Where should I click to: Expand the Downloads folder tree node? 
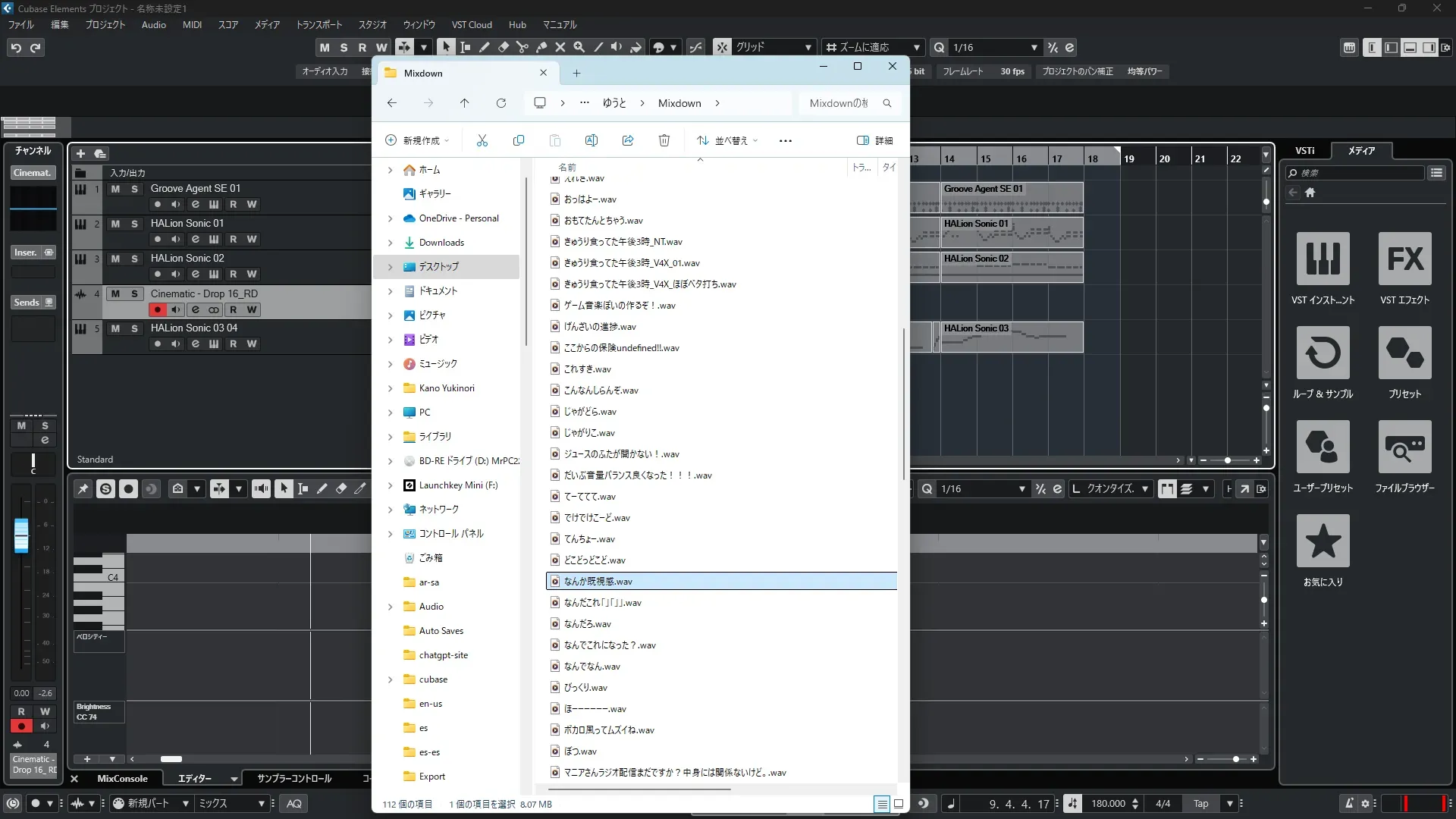pos(391,243)
